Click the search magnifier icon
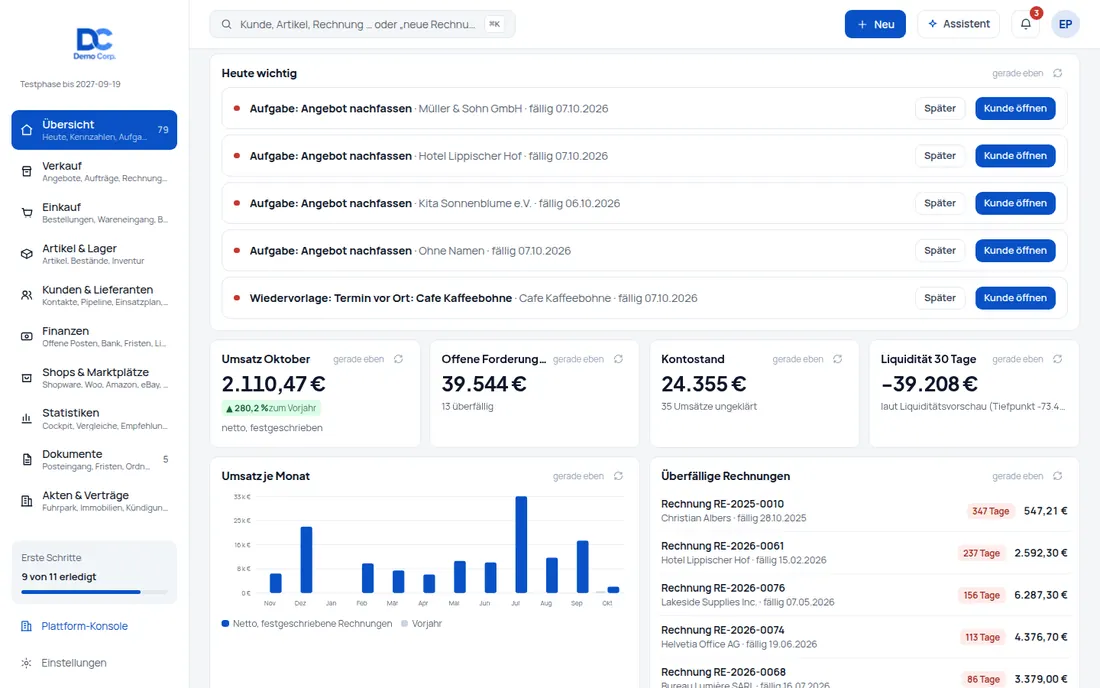Image resolution: width=1100 pixels, height=688 pixels. click(227, 24)
